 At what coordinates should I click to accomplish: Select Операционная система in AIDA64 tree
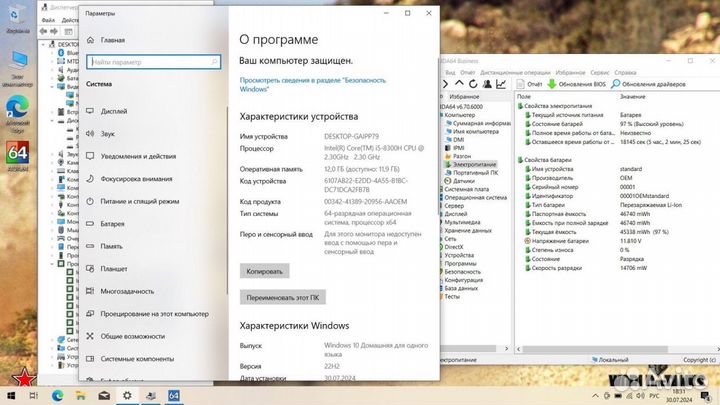coord(475,197)
